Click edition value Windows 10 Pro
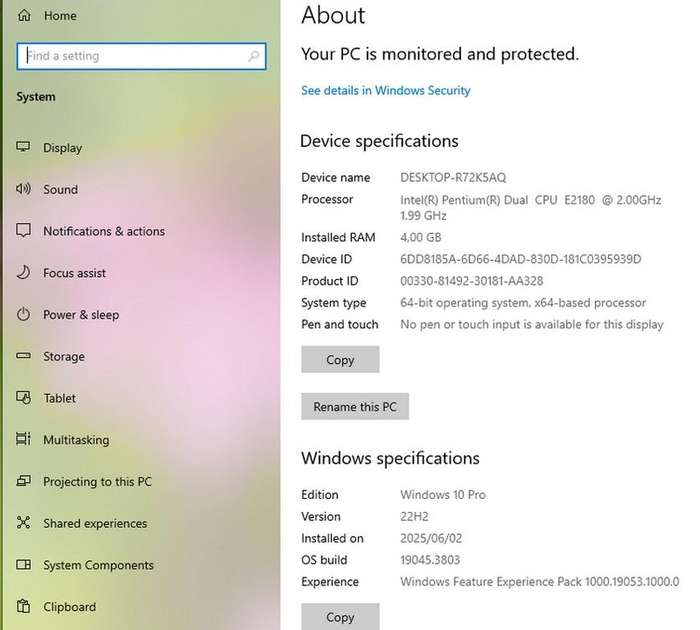Viewport: 700px width, 630px height. point(443,495)
